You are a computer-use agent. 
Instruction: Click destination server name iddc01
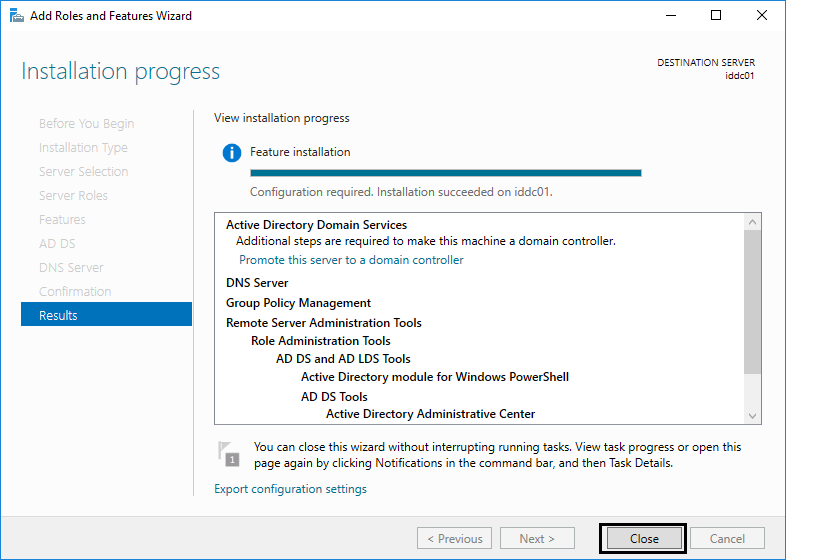[x=739, y=76]
